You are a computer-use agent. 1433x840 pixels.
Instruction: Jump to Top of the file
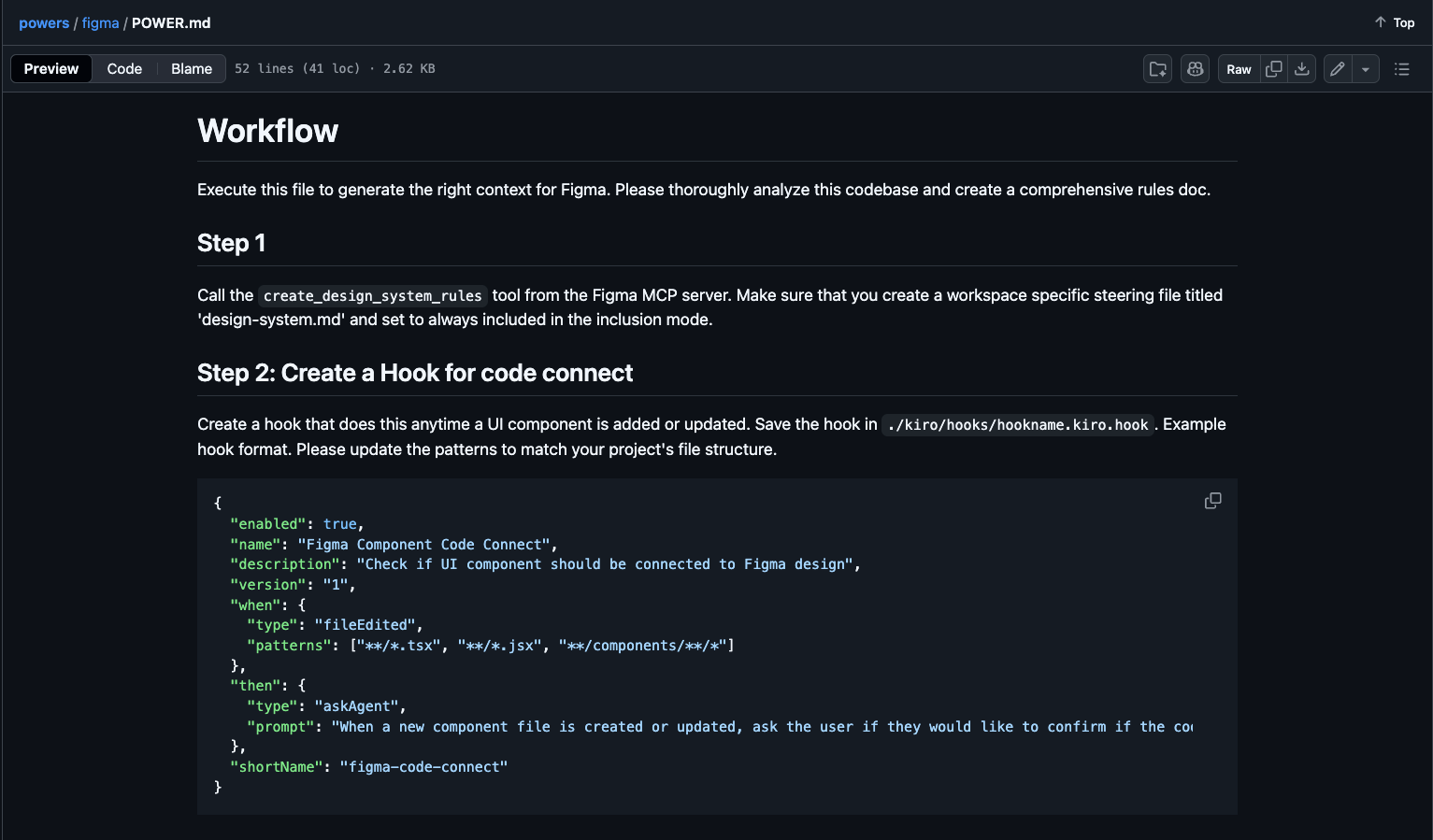tap(1403, 22)
